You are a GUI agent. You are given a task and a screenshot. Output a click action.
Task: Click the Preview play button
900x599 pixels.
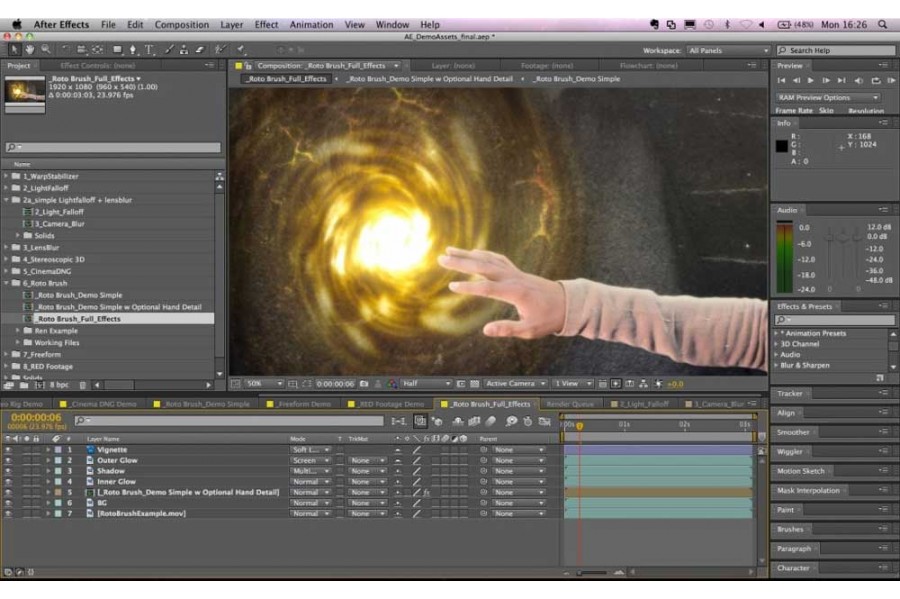[810, 81]
